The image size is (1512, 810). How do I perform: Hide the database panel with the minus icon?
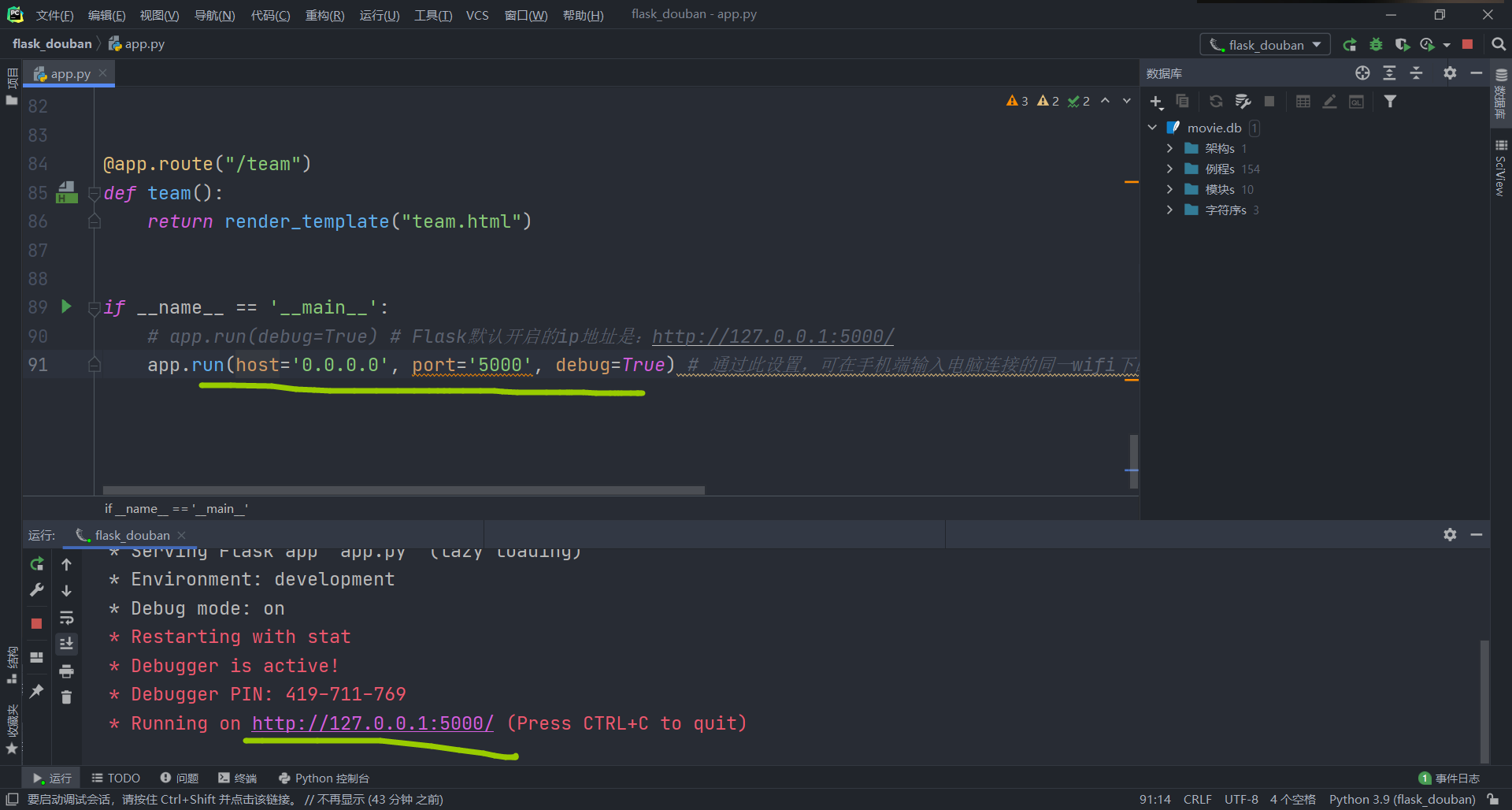click(1477, 73)
